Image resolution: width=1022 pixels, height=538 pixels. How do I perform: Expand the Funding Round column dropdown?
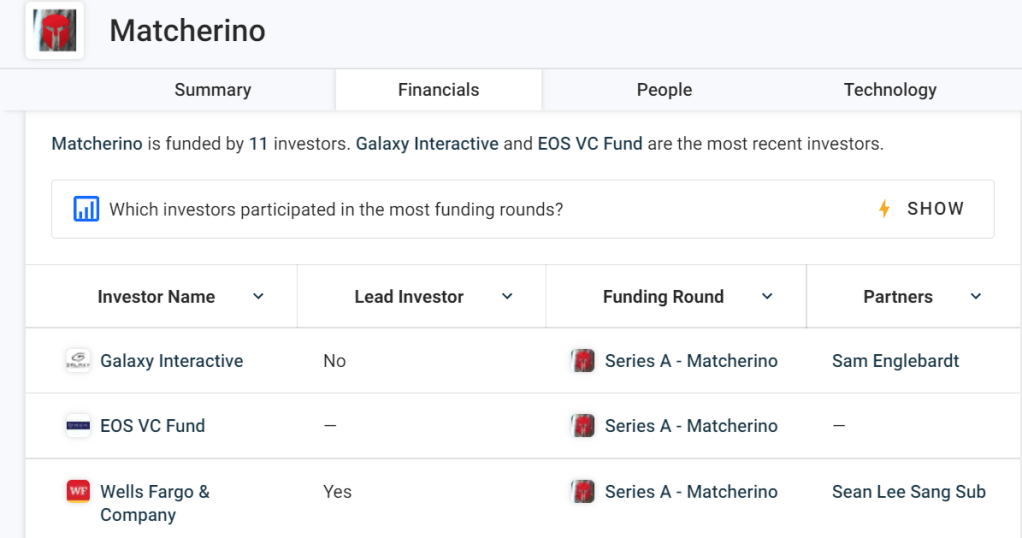pyautogui.click(x=767, y=297)
